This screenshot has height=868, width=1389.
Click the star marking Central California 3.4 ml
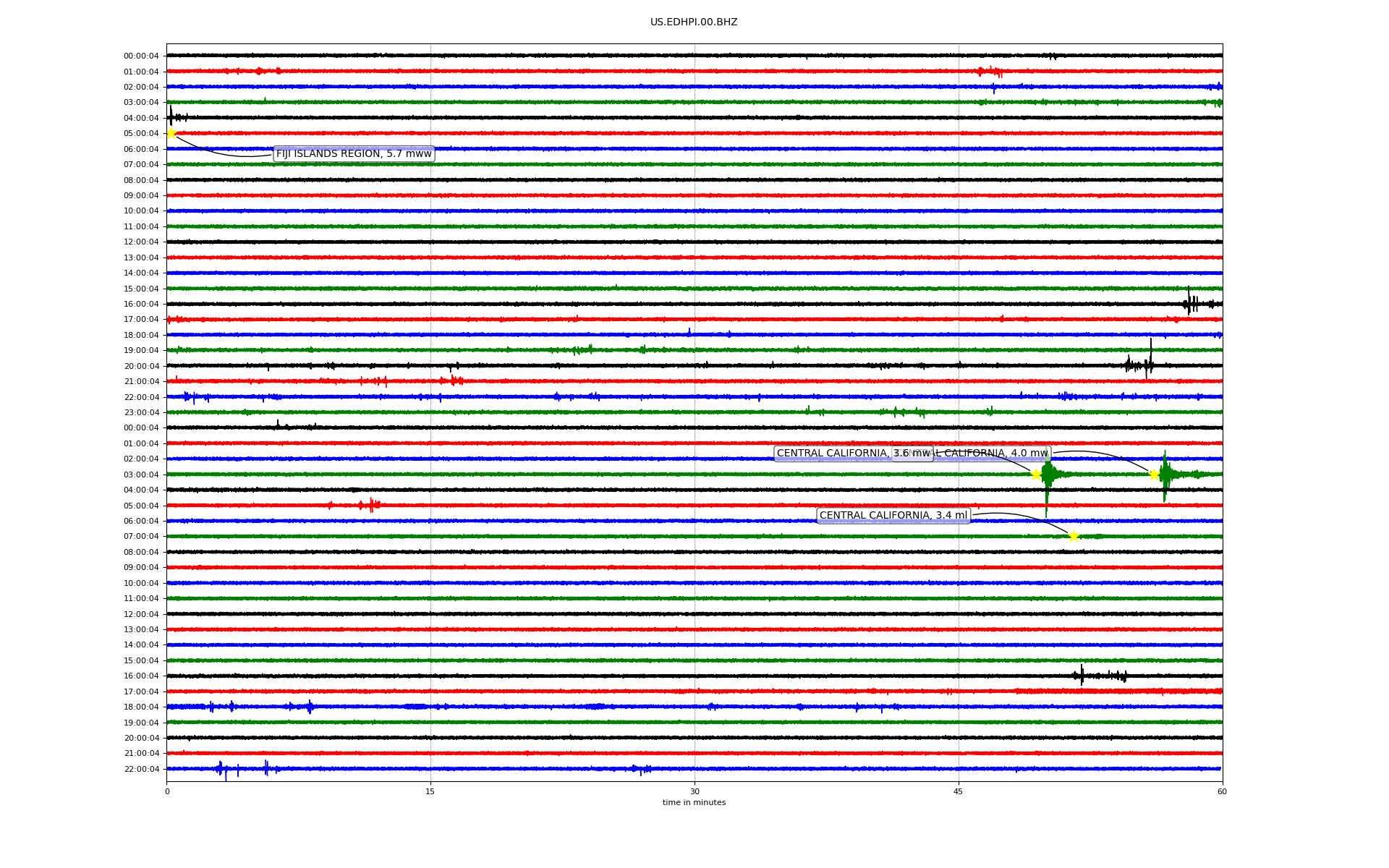pos(1074,536)
